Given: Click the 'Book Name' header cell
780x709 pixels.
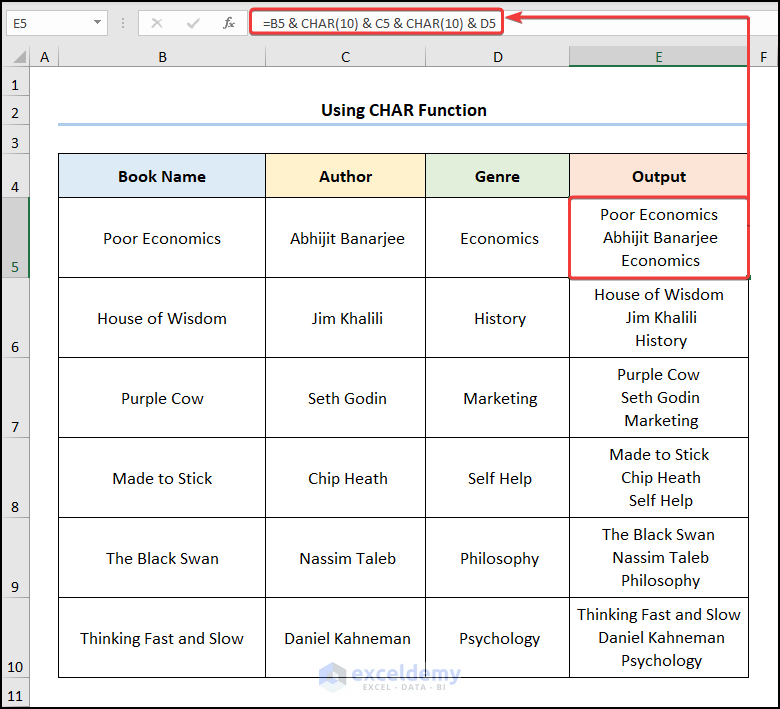Looking at the screenshot, I should coord(162,176).
